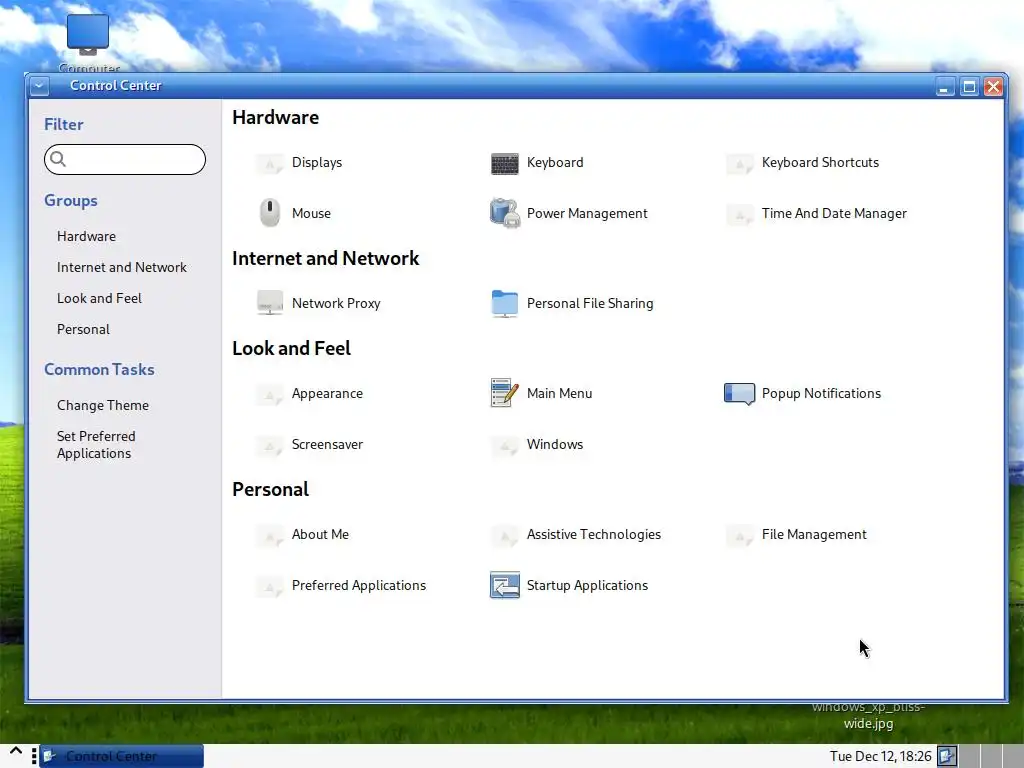
Task: Click the Startup Applications label
Action: (587, 586)
